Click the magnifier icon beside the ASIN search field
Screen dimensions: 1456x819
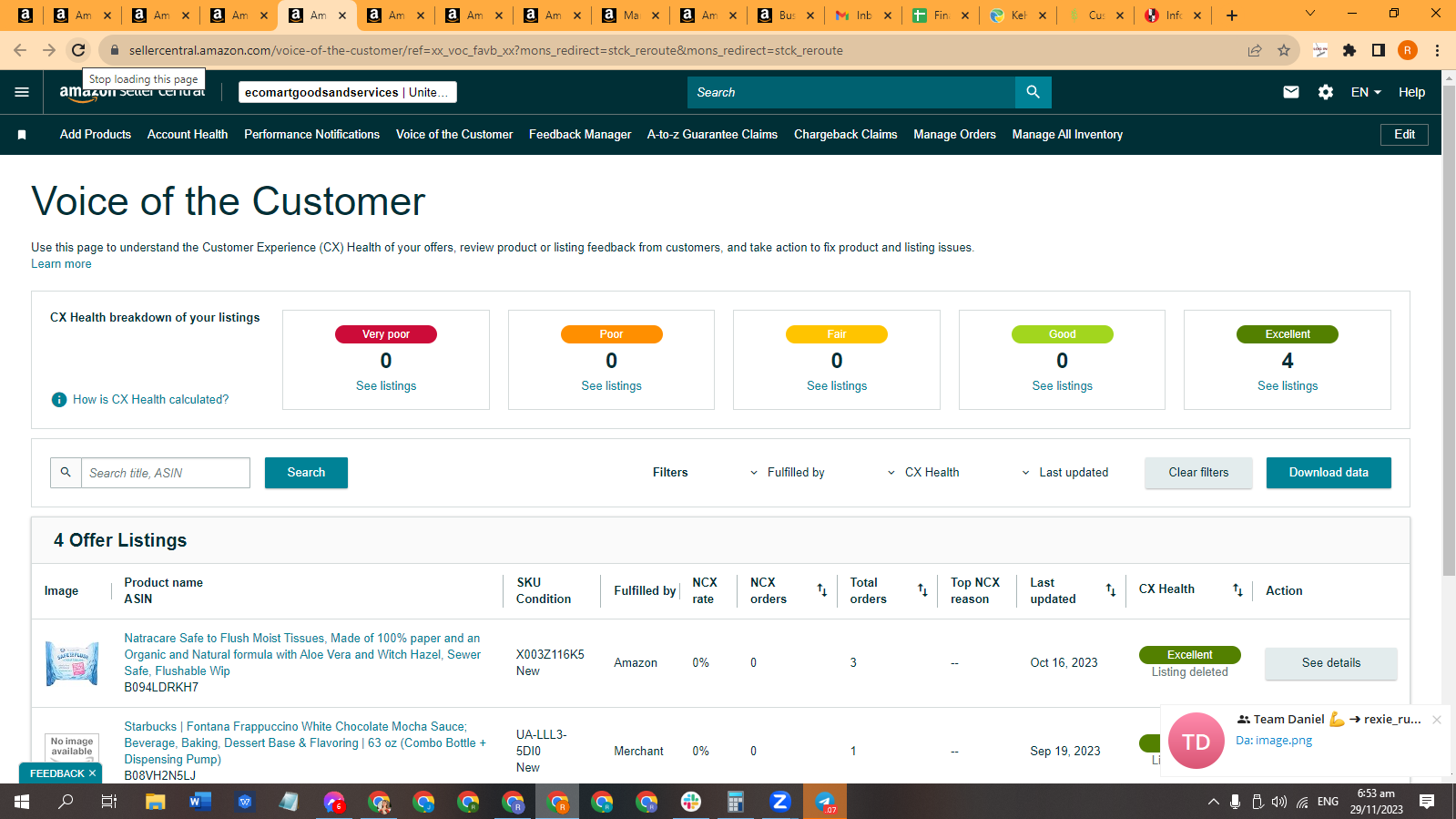pyautogui.click(x=66, y=473)
